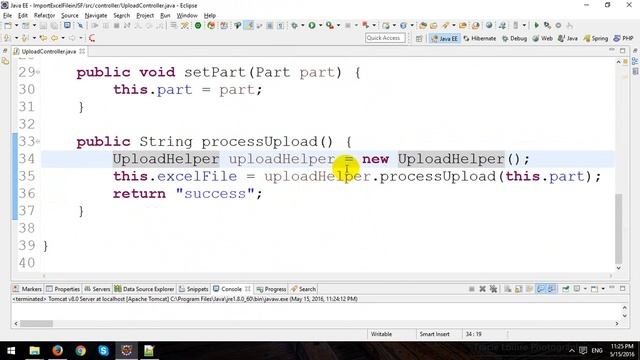This screenshot has height=360, width=640.
Task: Close the UploadController.java editor tab
Action: (82, 51)
